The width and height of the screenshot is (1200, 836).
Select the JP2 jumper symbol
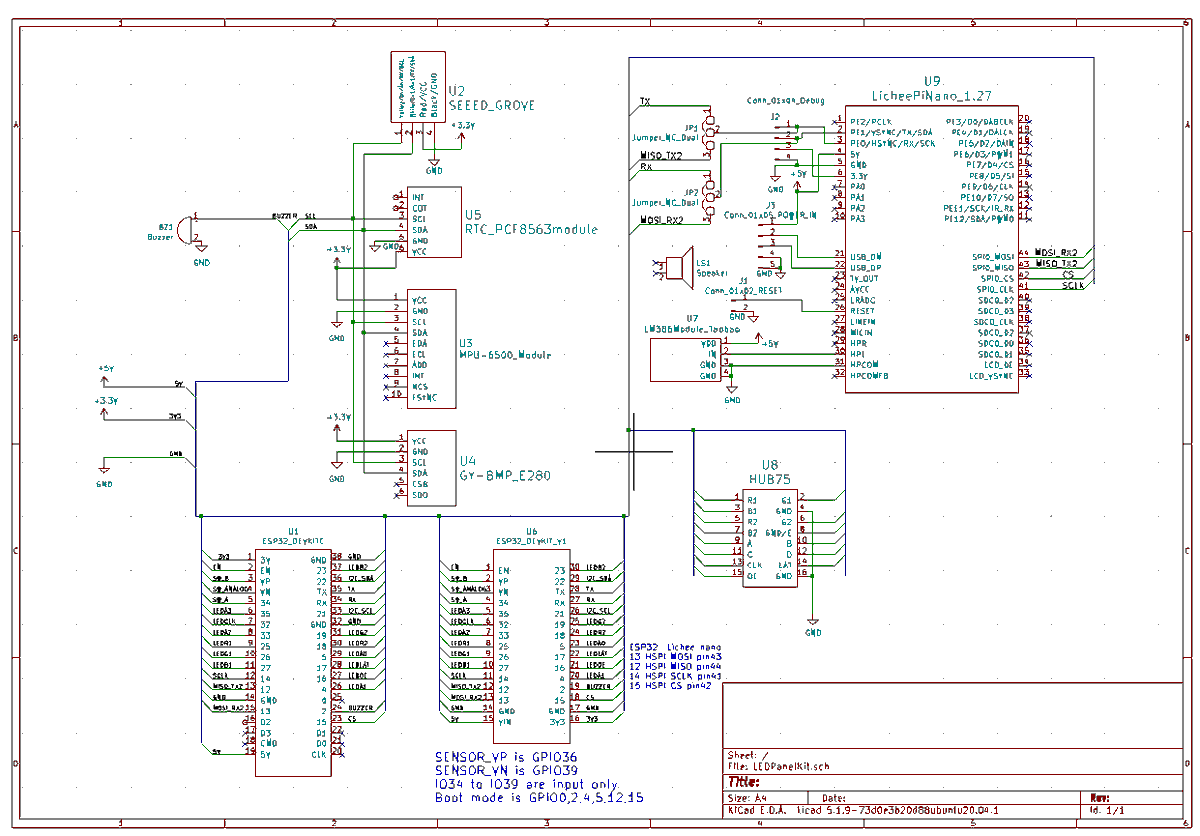(712, 196)
